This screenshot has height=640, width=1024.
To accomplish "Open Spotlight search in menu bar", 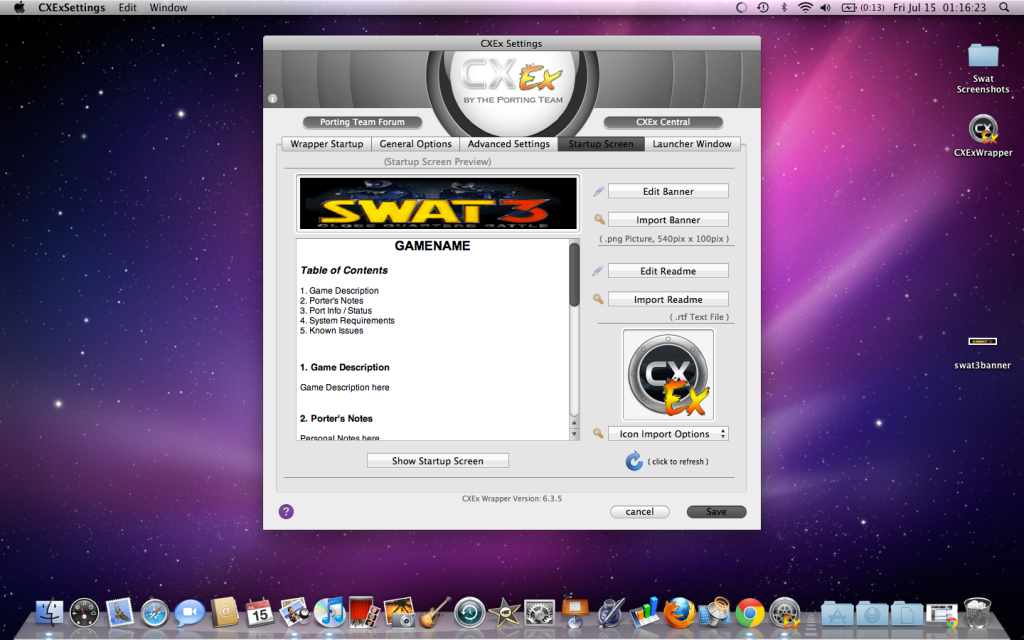I will coord(1004,7).
